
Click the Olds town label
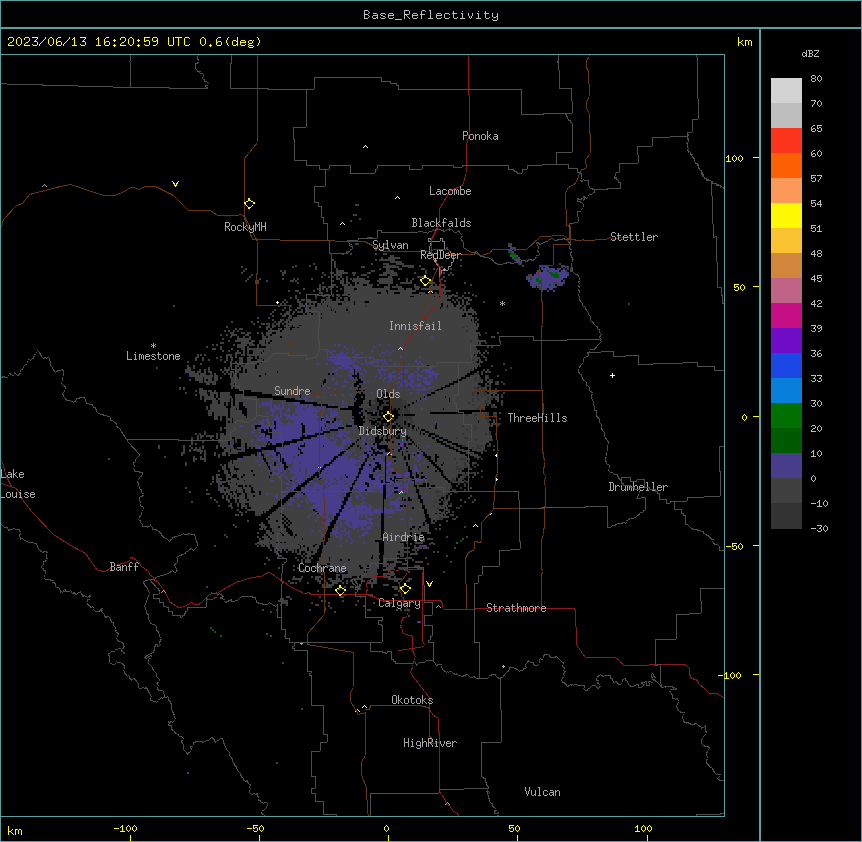coord(388,394)
